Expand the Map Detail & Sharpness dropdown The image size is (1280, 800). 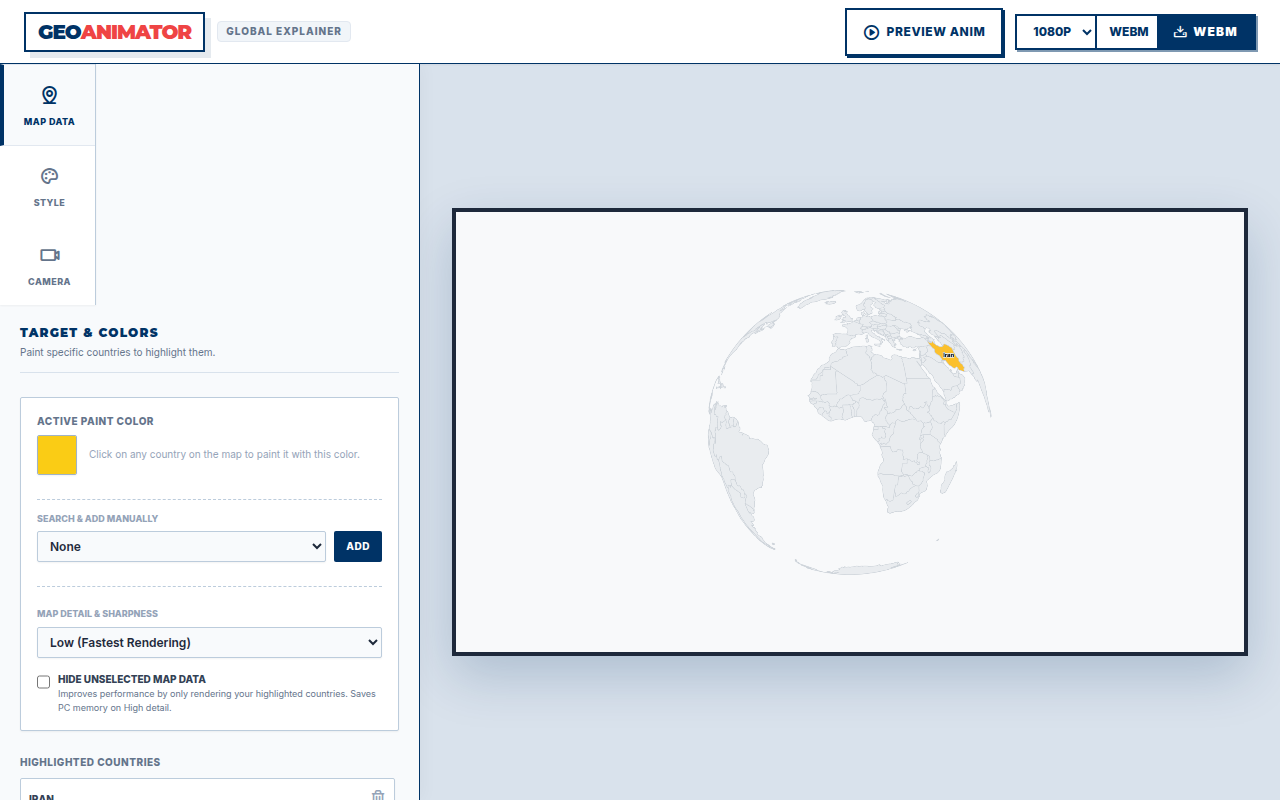coord(209,642)
